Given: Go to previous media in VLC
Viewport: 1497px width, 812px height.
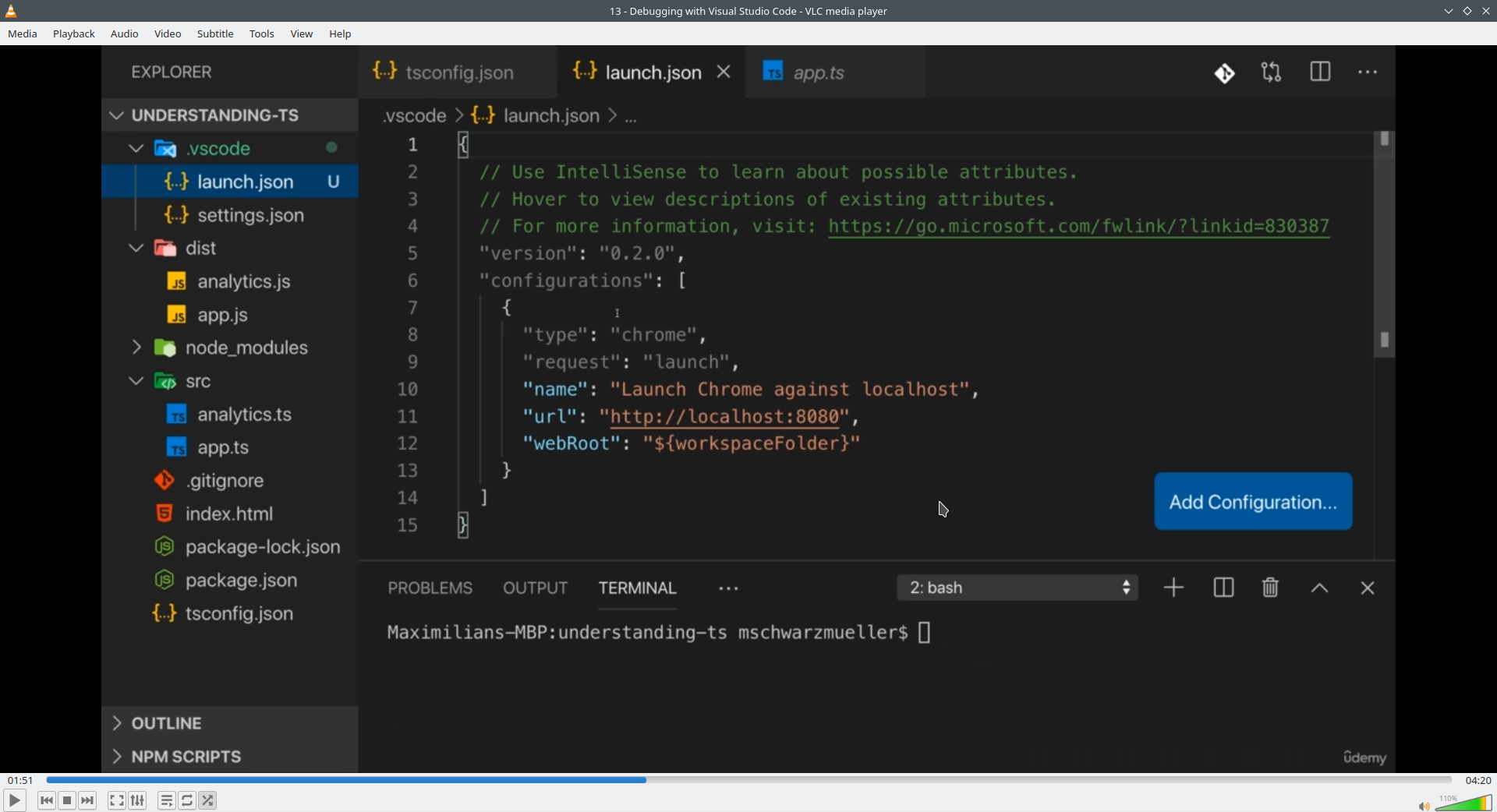Looking at the screenshot, I should pyautogui.click(x=47, y=800).
